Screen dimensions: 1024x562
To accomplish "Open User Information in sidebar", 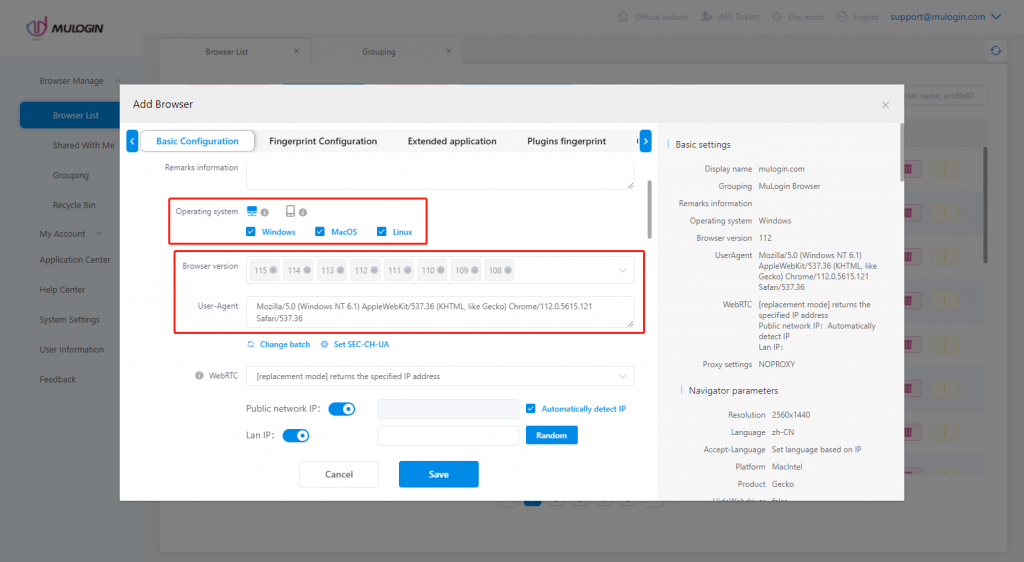I will coord(71,350).
